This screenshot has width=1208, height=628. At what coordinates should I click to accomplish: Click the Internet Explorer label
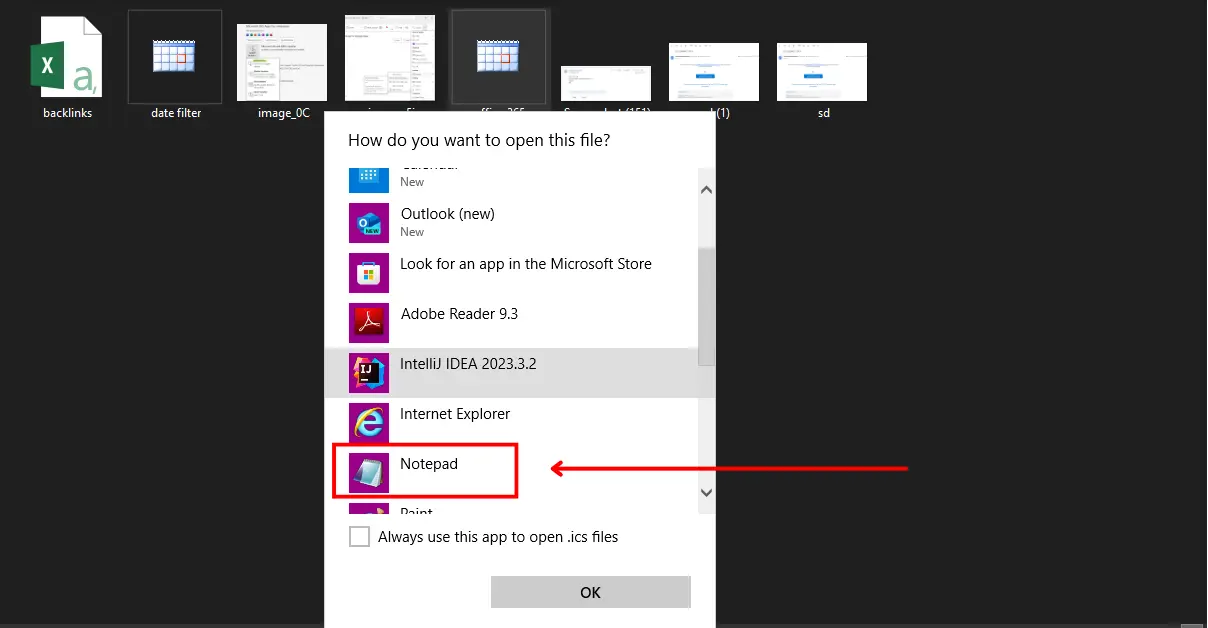(x=455, y=414)
